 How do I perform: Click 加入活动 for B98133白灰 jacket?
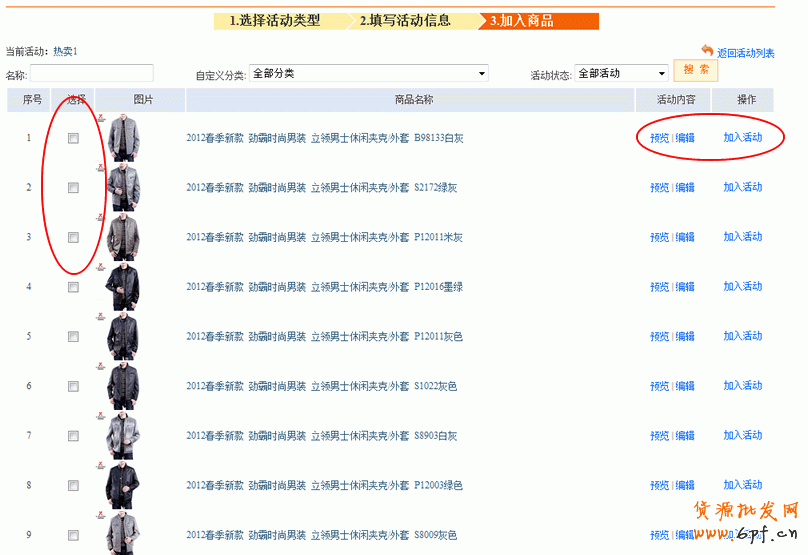click(x=743, y=137)
